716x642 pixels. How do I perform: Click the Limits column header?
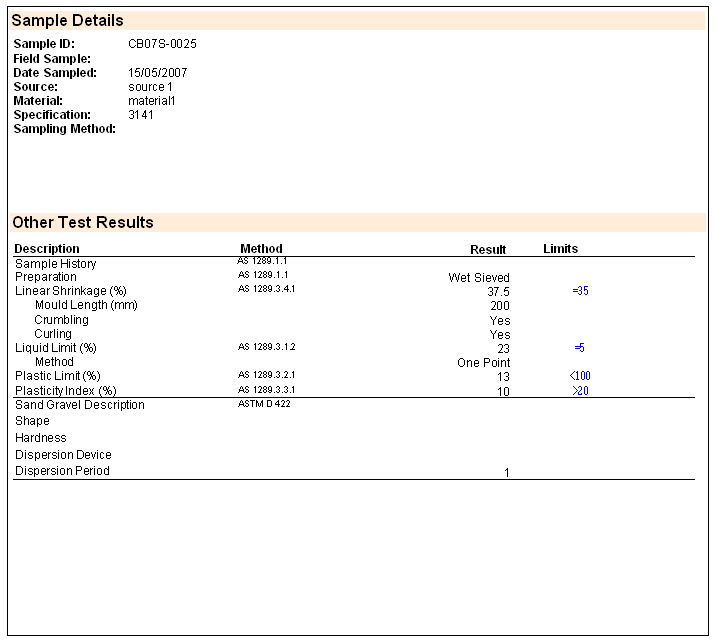point(560,249)
